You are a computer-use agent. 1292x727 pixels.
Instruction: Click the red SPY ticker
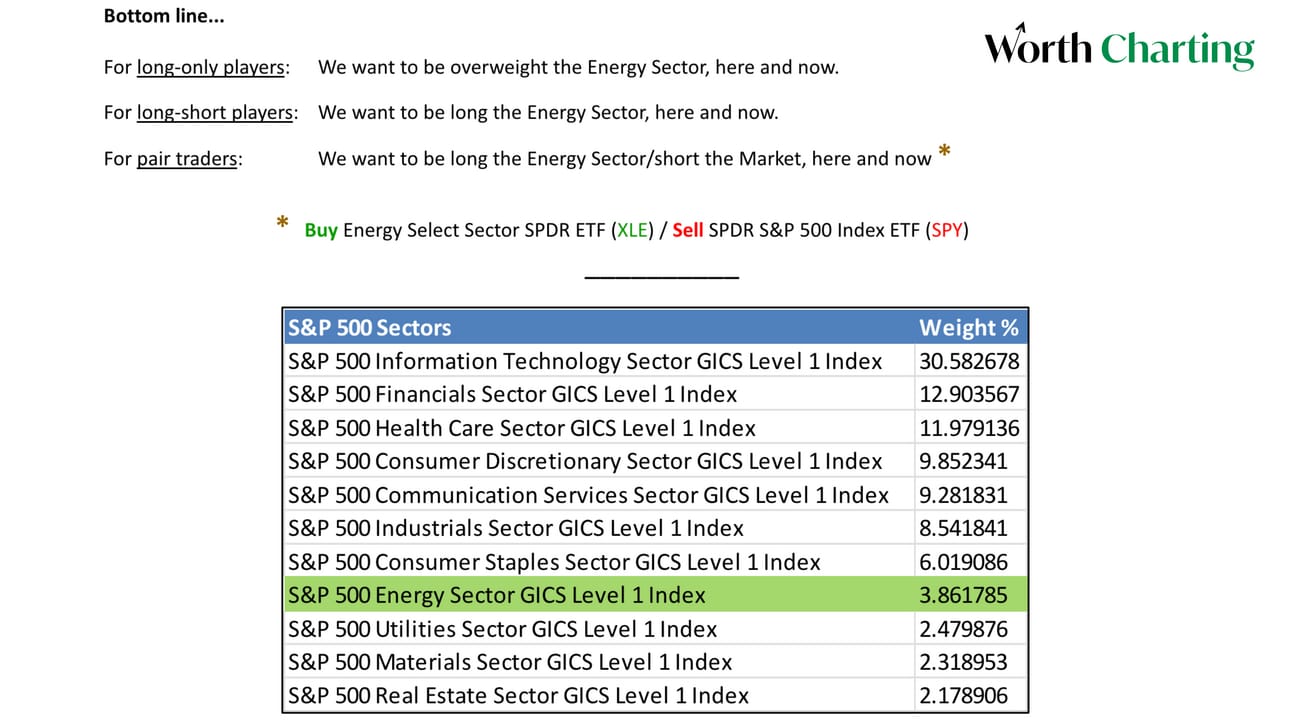click(946, 230)
